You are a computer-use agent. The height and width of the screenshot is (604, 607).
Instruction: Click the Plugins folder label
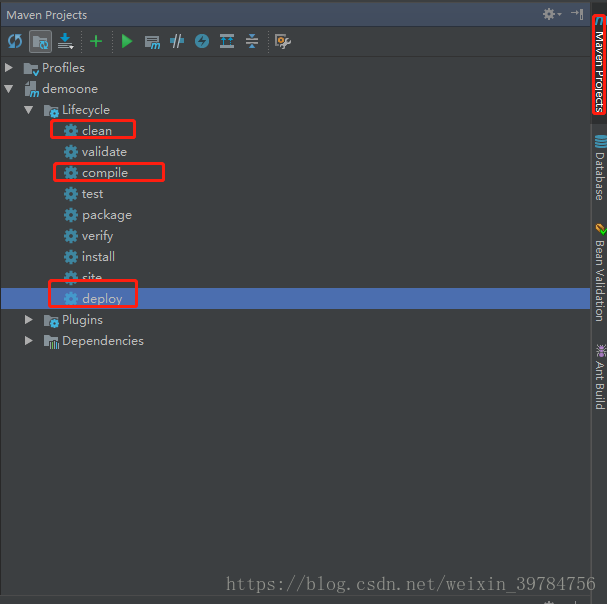pyautogui.click(x=82, y=320)
